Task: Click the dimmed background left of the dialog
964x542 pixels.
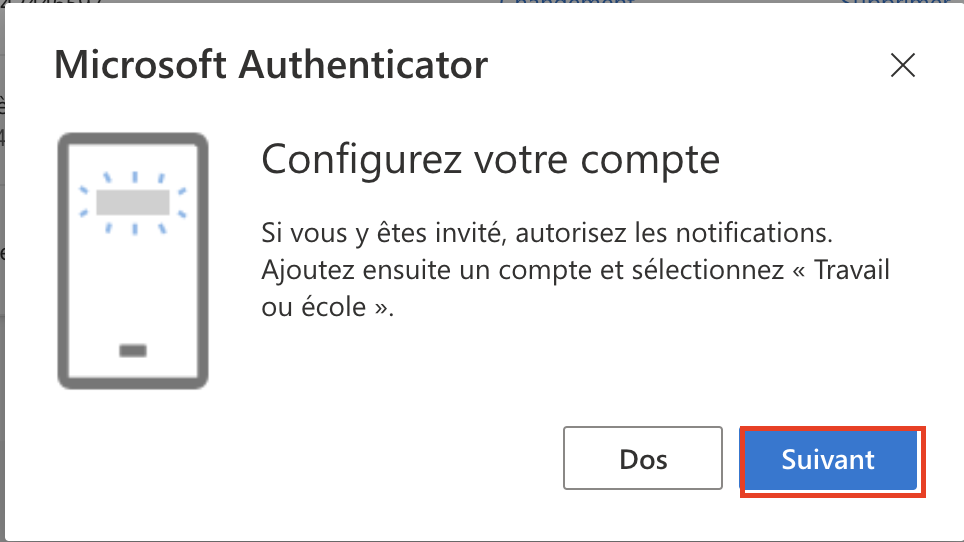Action: coord(2,300)
